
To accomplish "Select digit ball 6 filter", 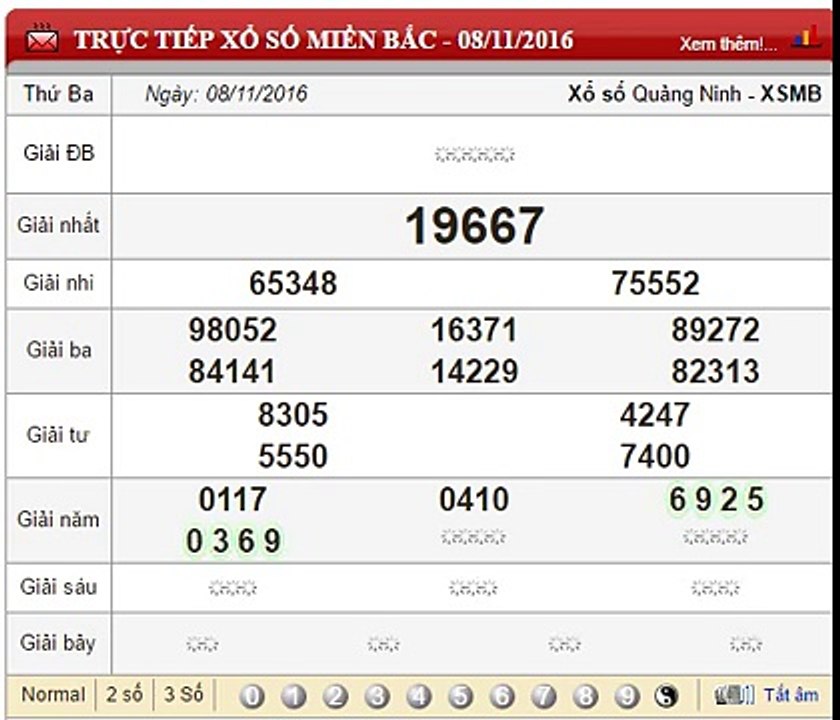I will click(502, 696).
